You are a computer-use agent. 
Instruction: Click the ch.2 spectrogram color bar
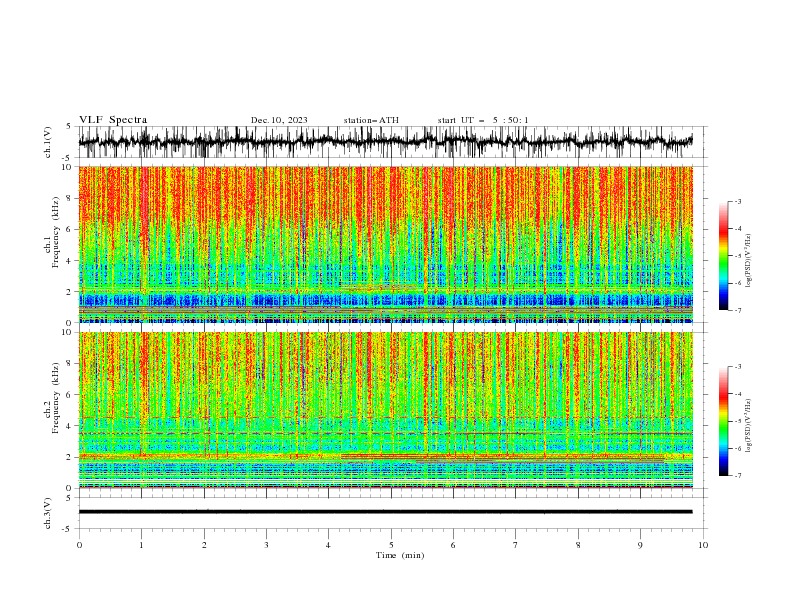(724, 421)
